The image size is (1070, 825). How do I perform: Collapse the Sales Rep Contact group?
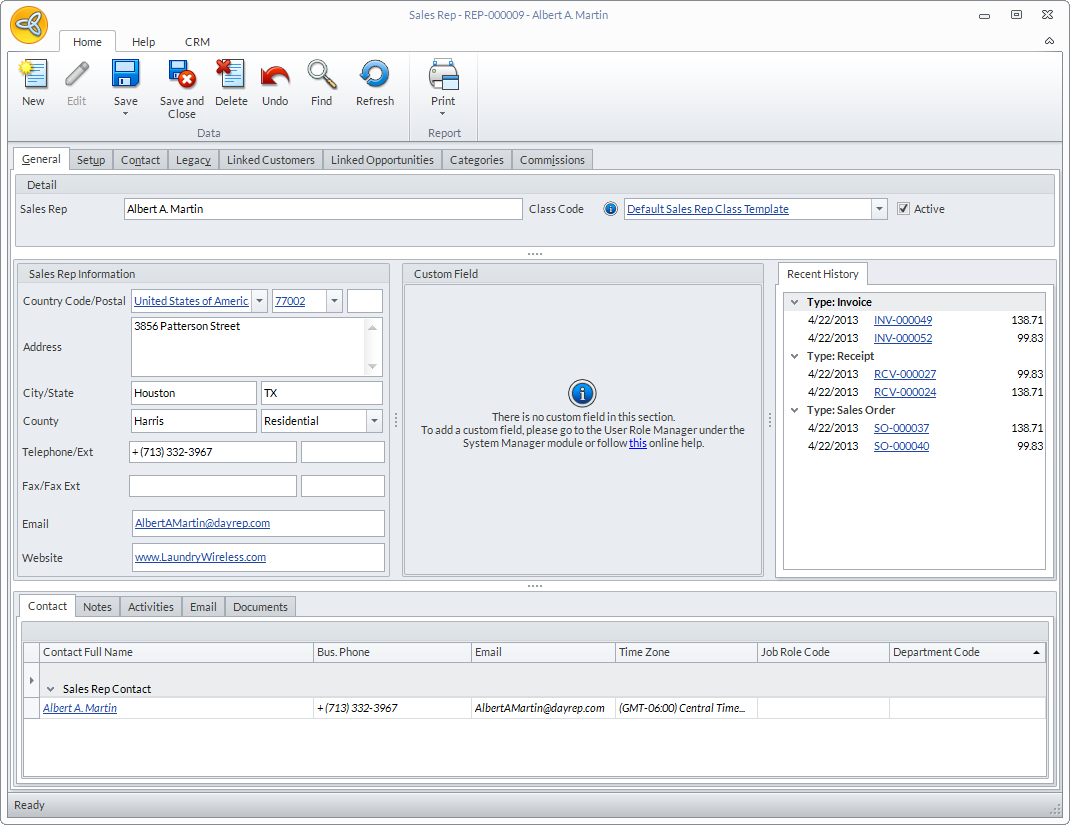[51, 689]
